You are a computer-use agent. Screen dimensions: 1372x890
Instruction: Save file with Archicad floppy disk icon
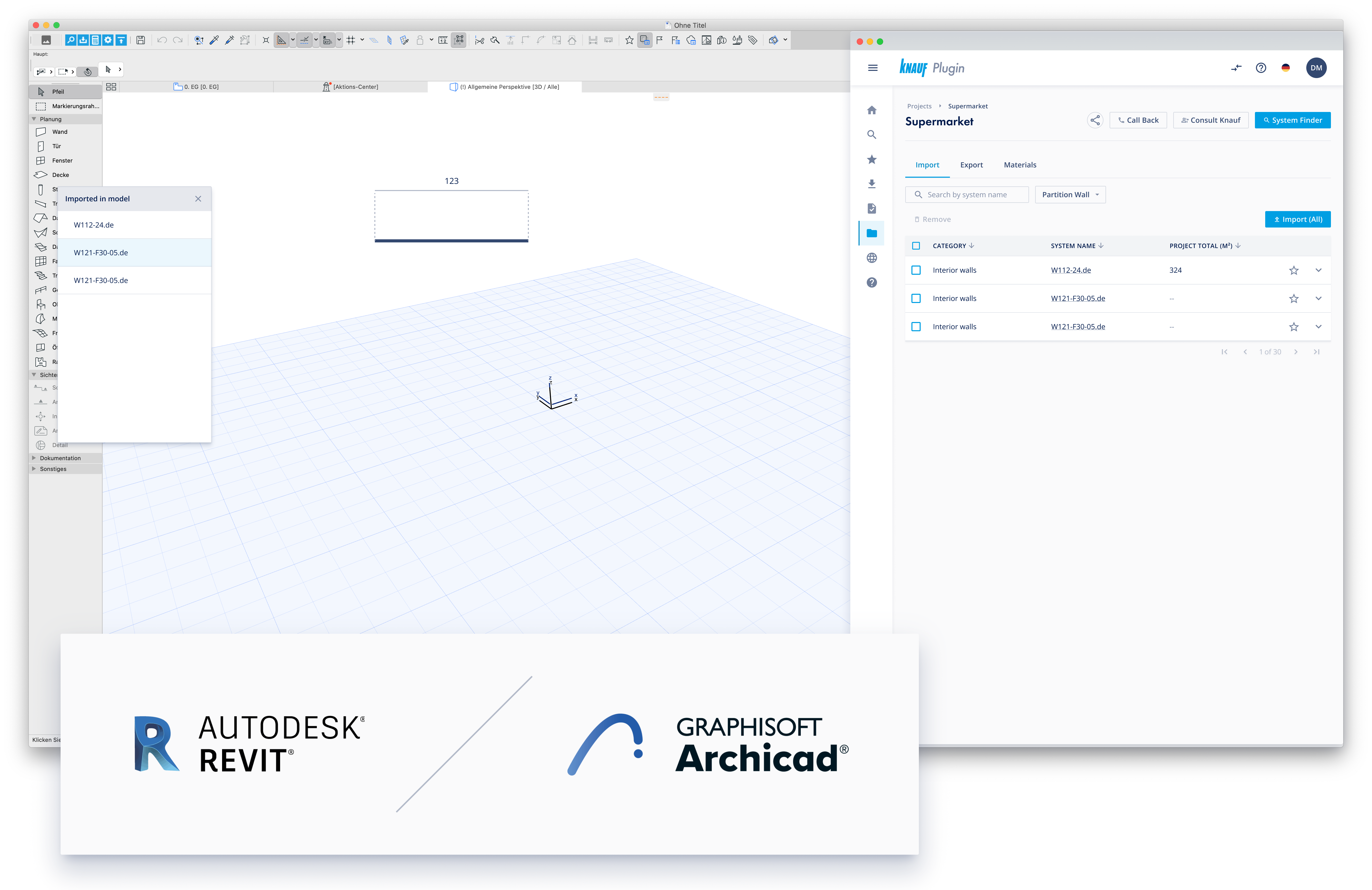pos(141,40)
